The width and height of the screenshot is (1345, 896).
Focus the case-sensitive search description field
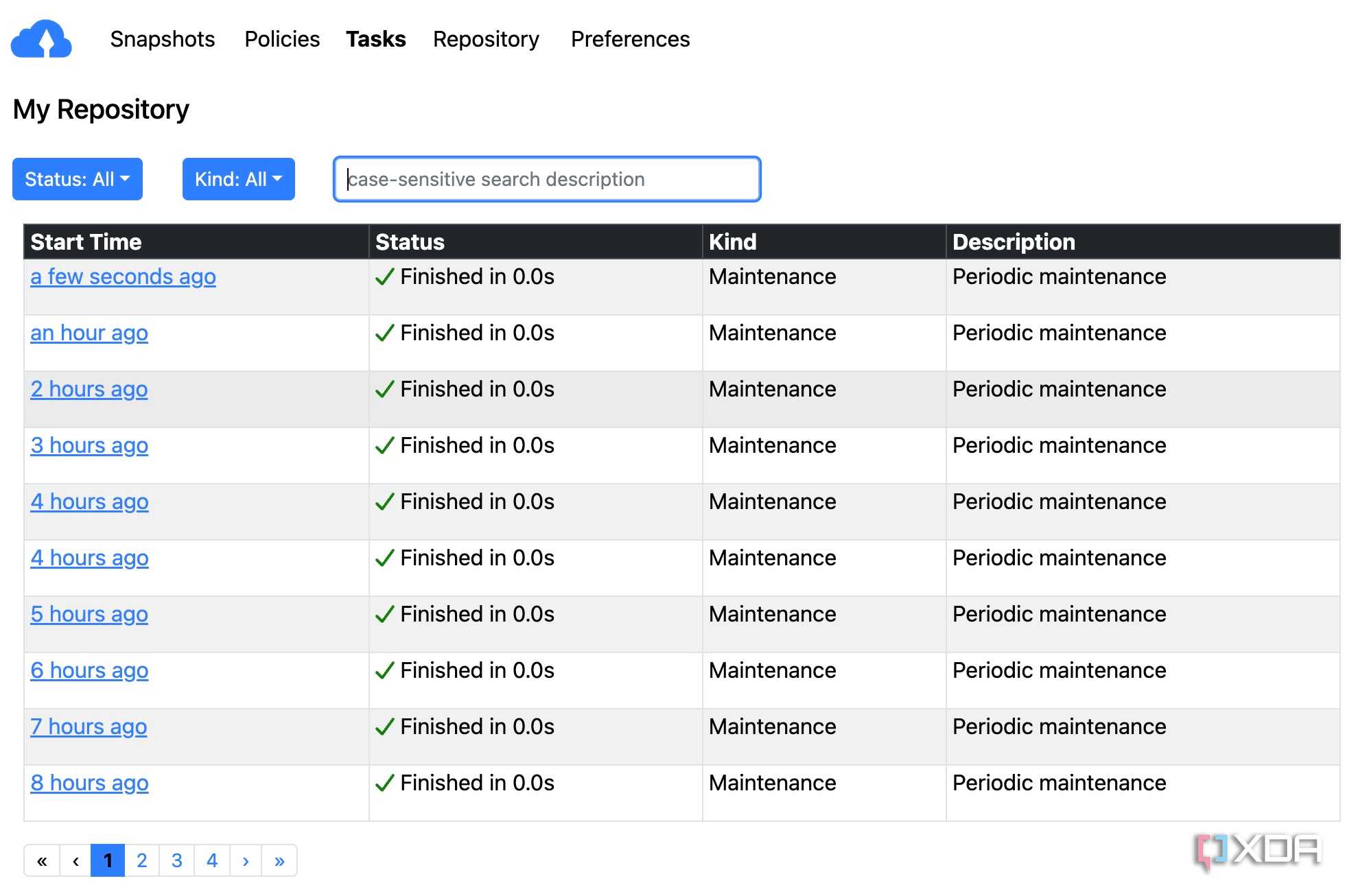[547, 179]
